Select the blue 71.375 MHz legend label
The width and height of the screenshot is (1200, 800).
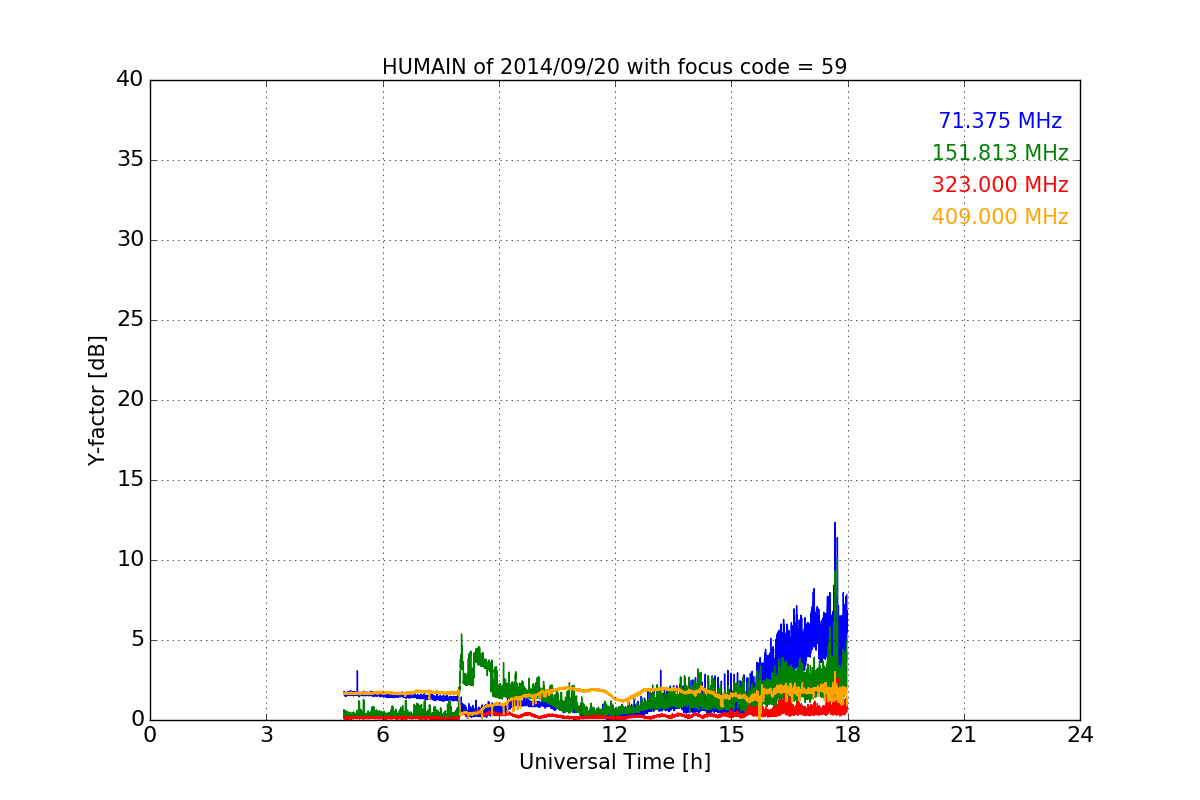click(1000, 121)
